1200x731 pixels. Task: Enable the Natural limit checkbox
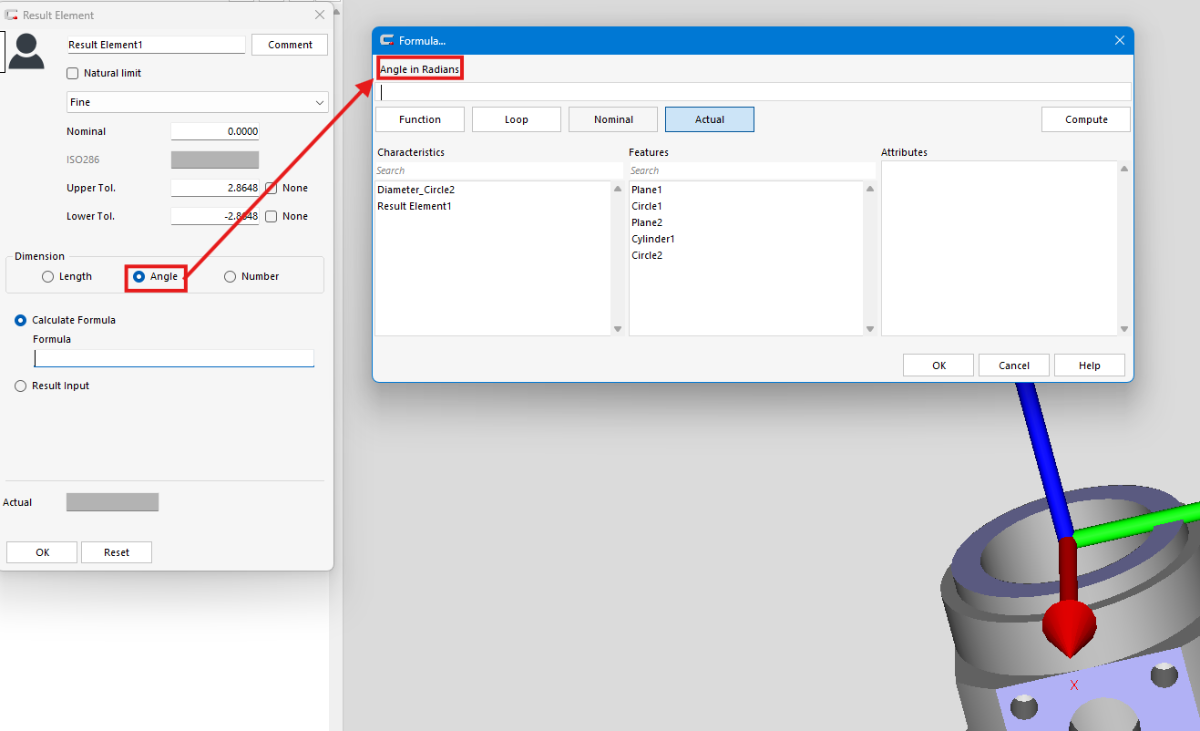72,73
